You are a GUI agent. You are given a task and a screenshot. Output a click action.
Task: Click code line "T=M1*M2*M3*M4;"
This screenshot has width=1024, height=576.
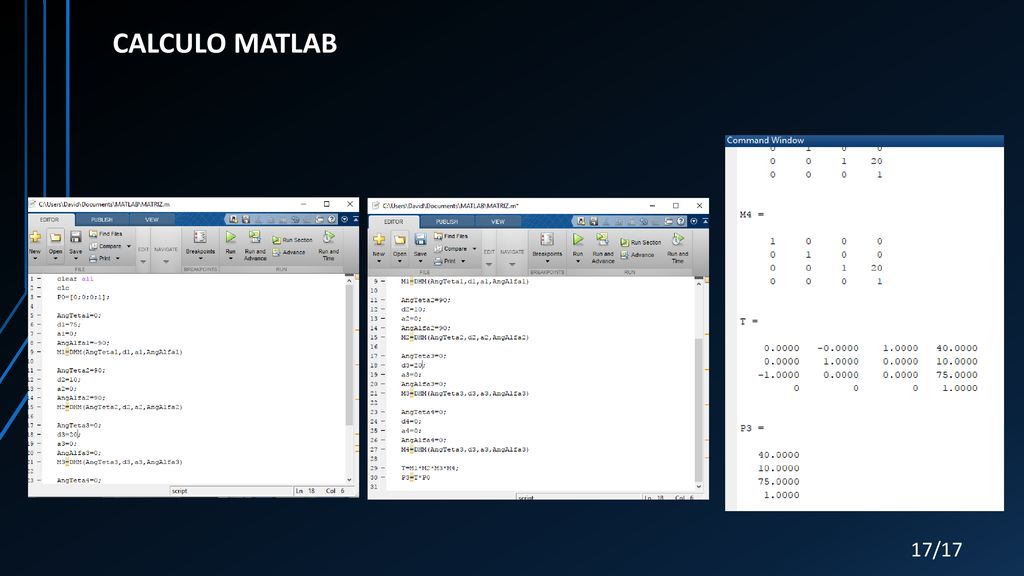point(430,468)
